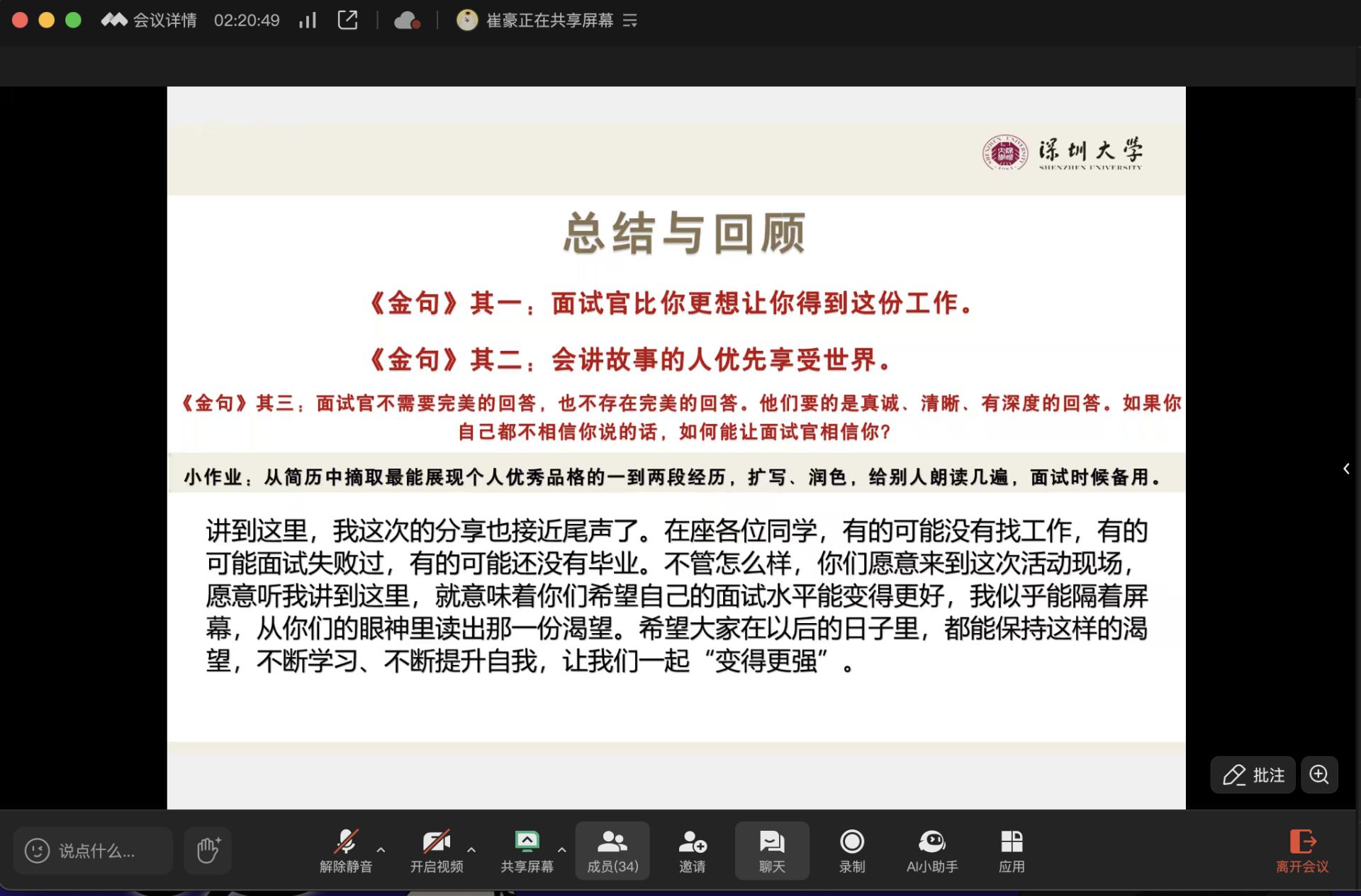The image size is (1361, 896).
Task: Click the pop-out share window icon
Action: pyautogui.click(x=347, y=20)
